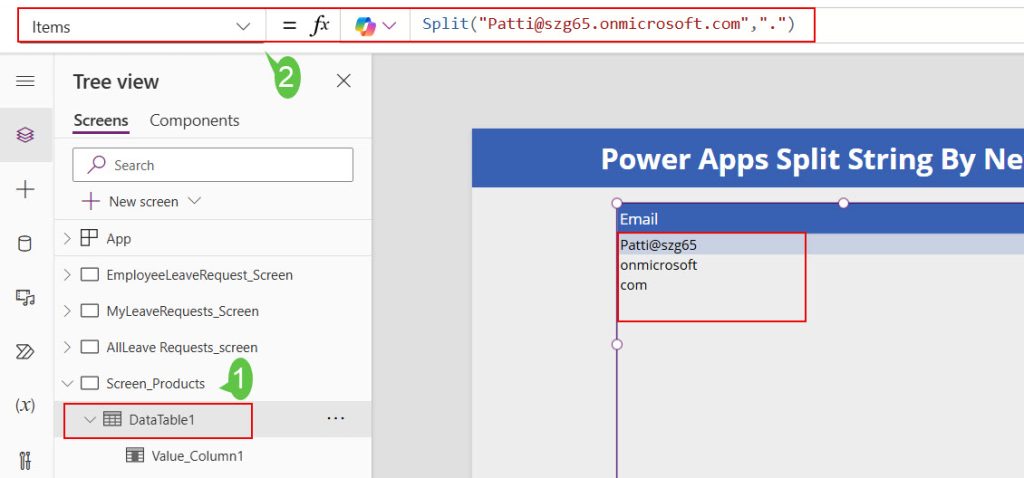The width and height of the screenshot is (1024, 478).
Task: Open the Data cylinder icon
Action: (x=25, y=244)
